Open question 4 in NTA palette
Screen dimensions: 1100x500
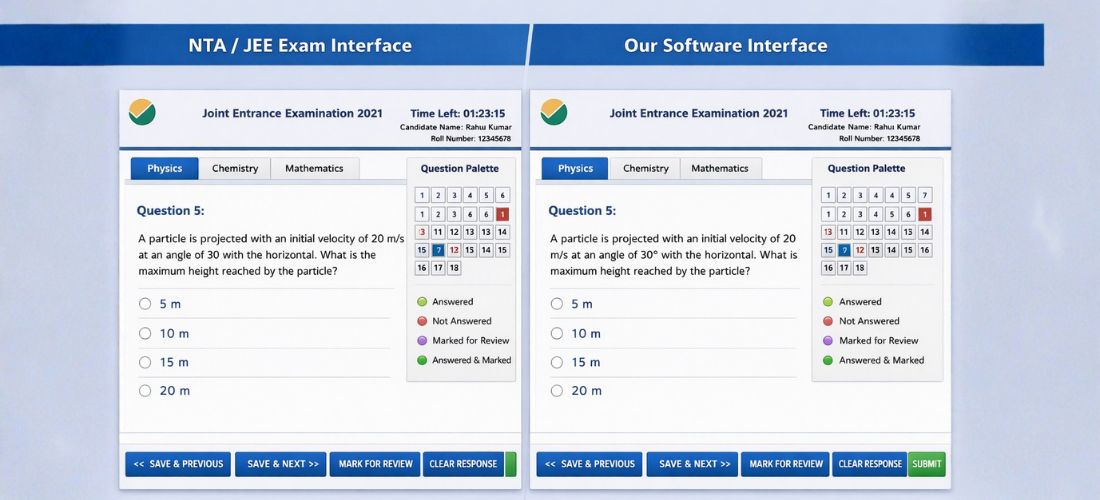[x=470, y=195]
